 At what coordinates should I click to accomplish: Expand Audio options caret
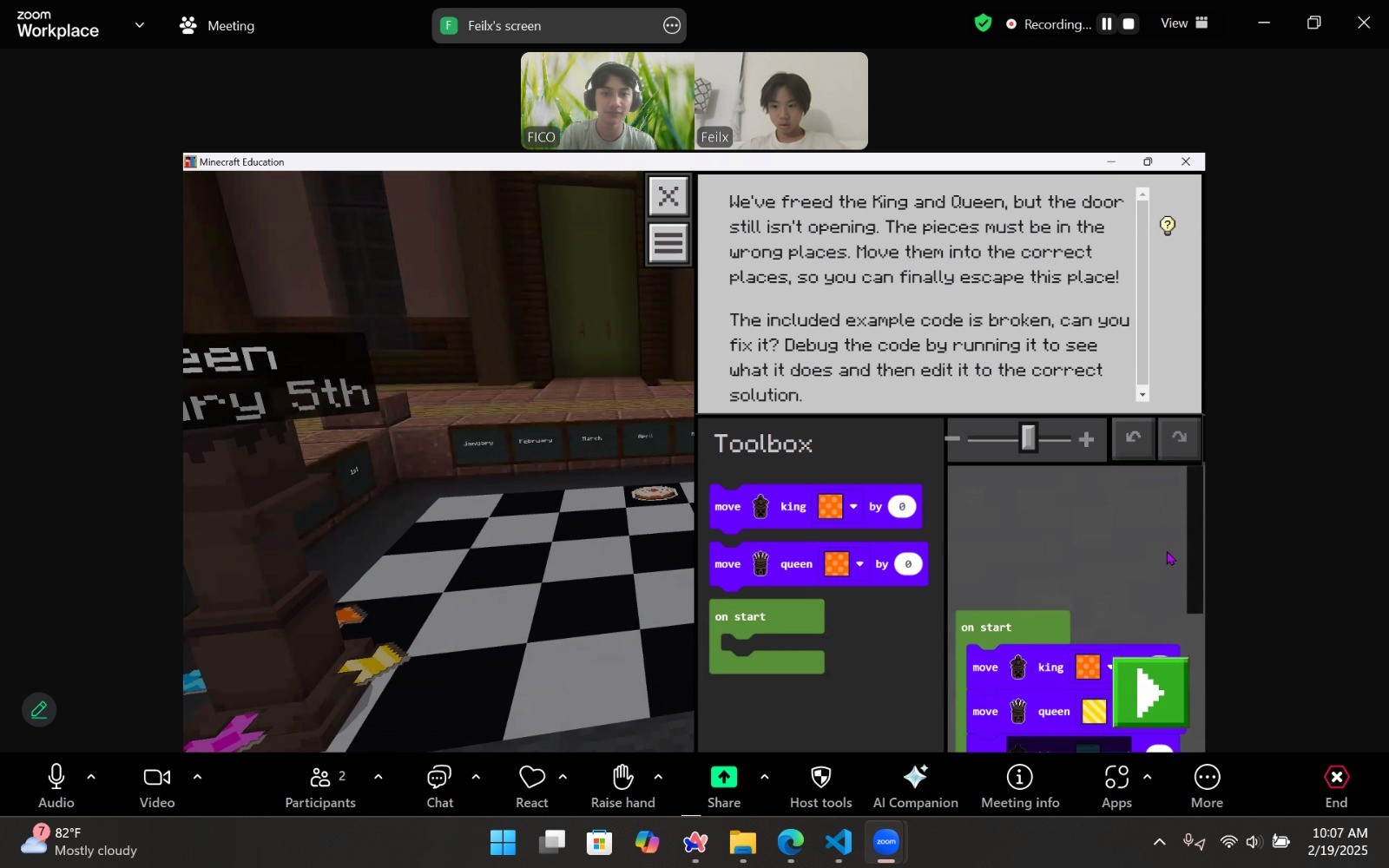tap(91, 777)
